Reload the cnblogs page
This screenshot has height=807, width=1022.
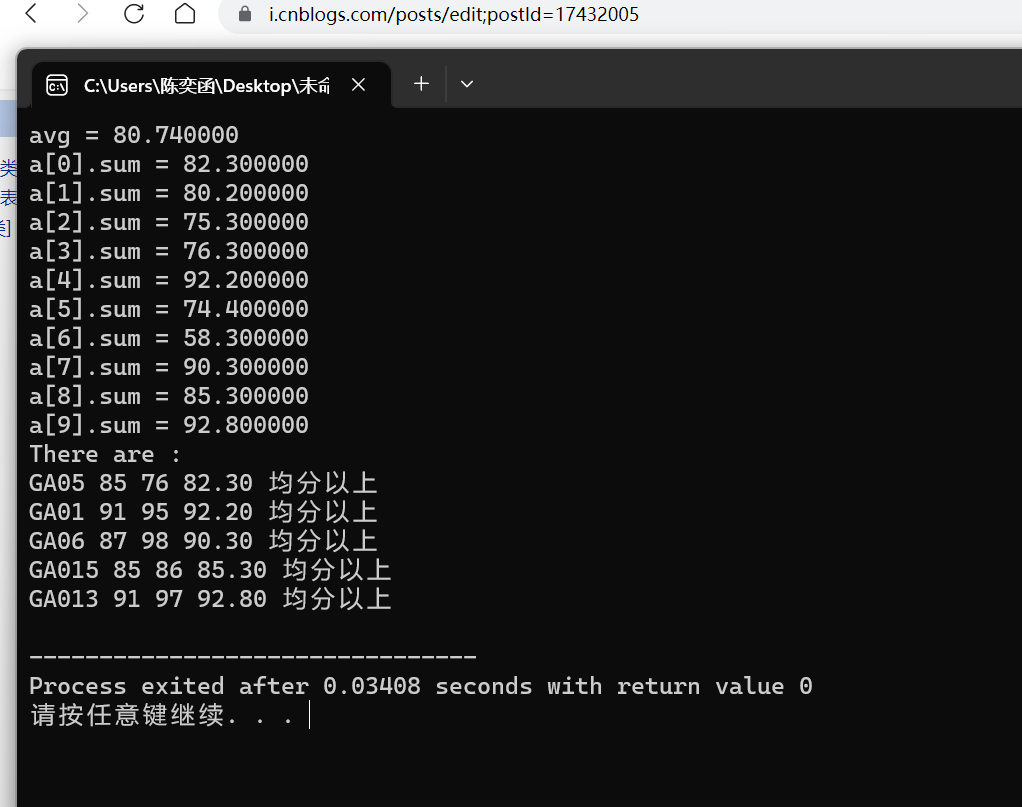(x=134, y=13)
